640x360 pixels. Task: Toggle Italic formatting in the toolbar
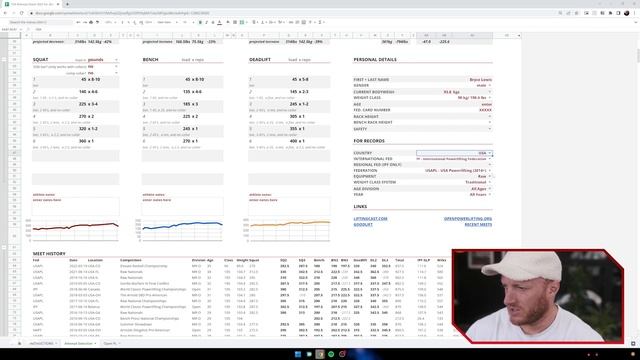(206, 22)
